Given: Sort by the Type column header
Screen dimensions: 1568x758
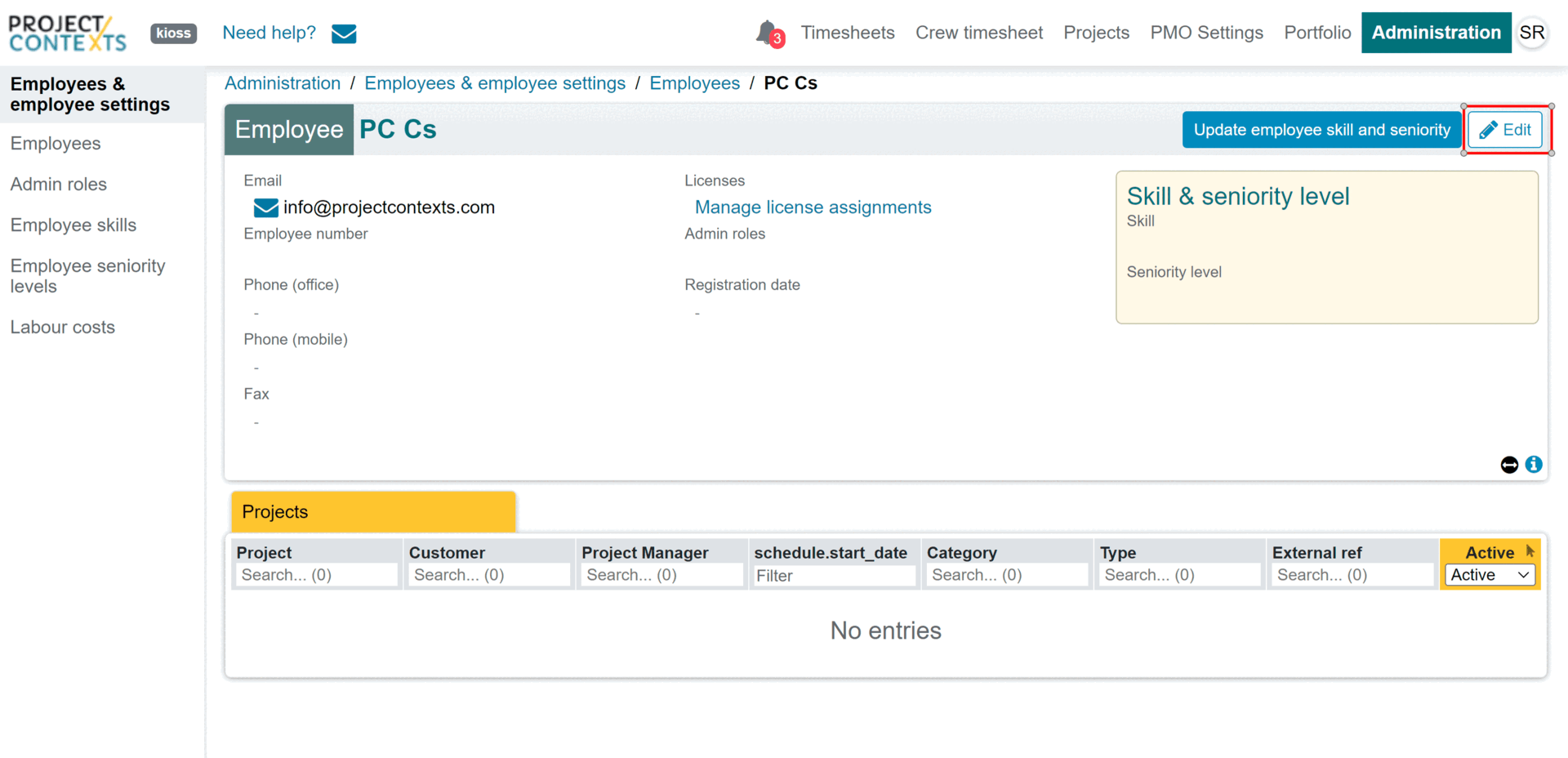Looking at the screenshot, I should pyautogui.click(x=1117, y=553).
